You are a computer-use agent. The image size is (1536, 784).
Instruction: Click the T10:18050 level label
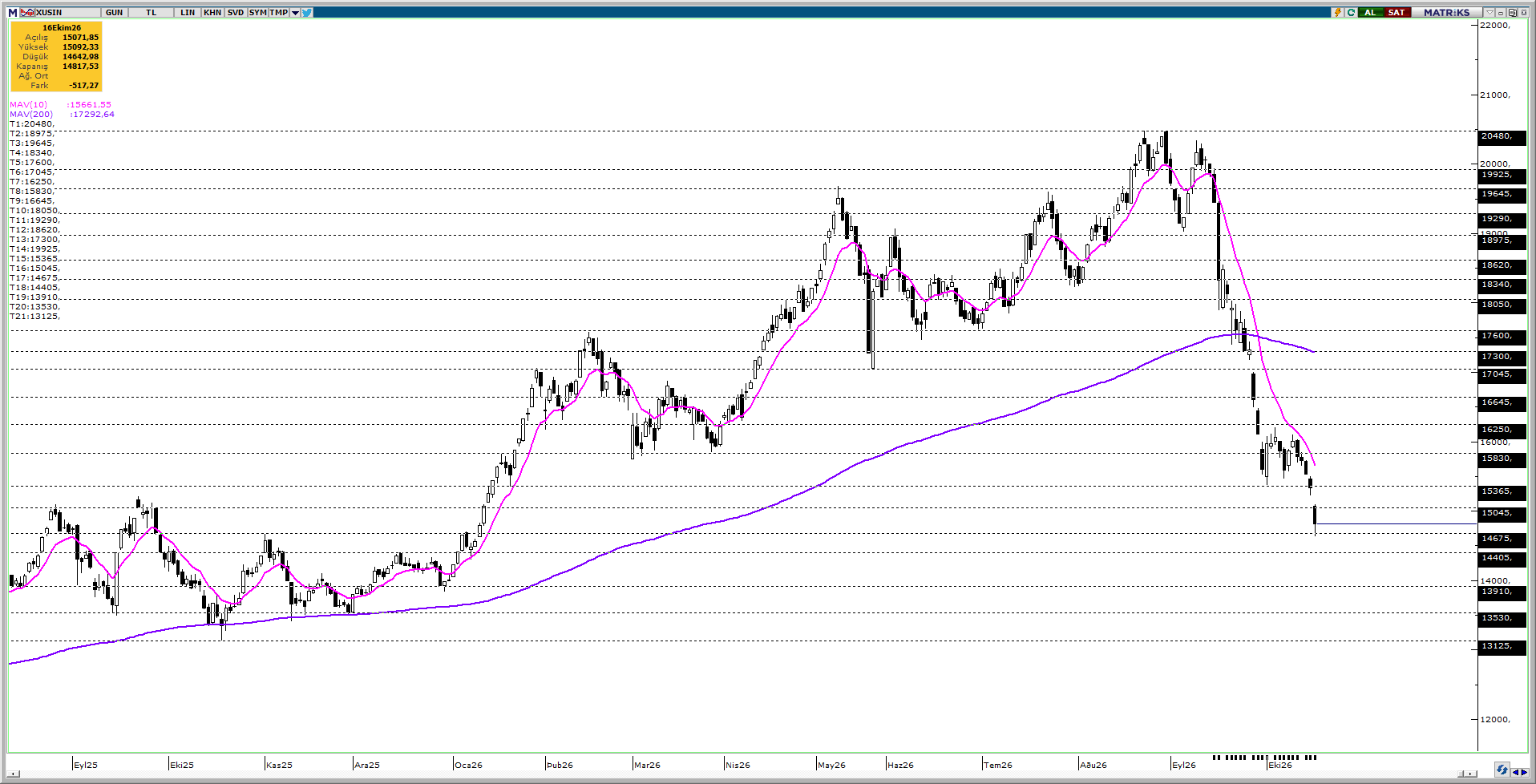click(x=34, y=210)
